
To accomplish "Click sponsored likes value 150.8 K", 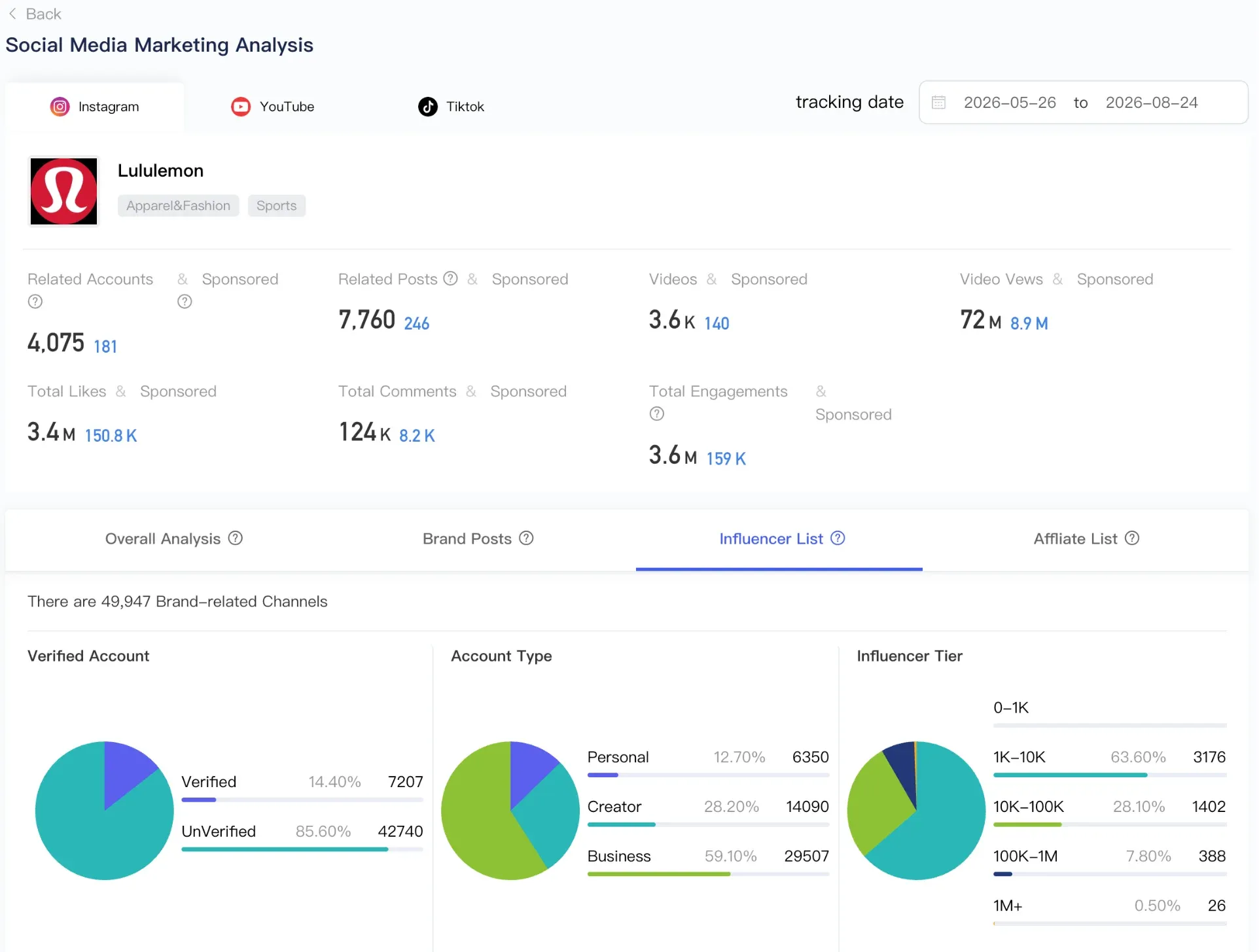I will [111, 435].
